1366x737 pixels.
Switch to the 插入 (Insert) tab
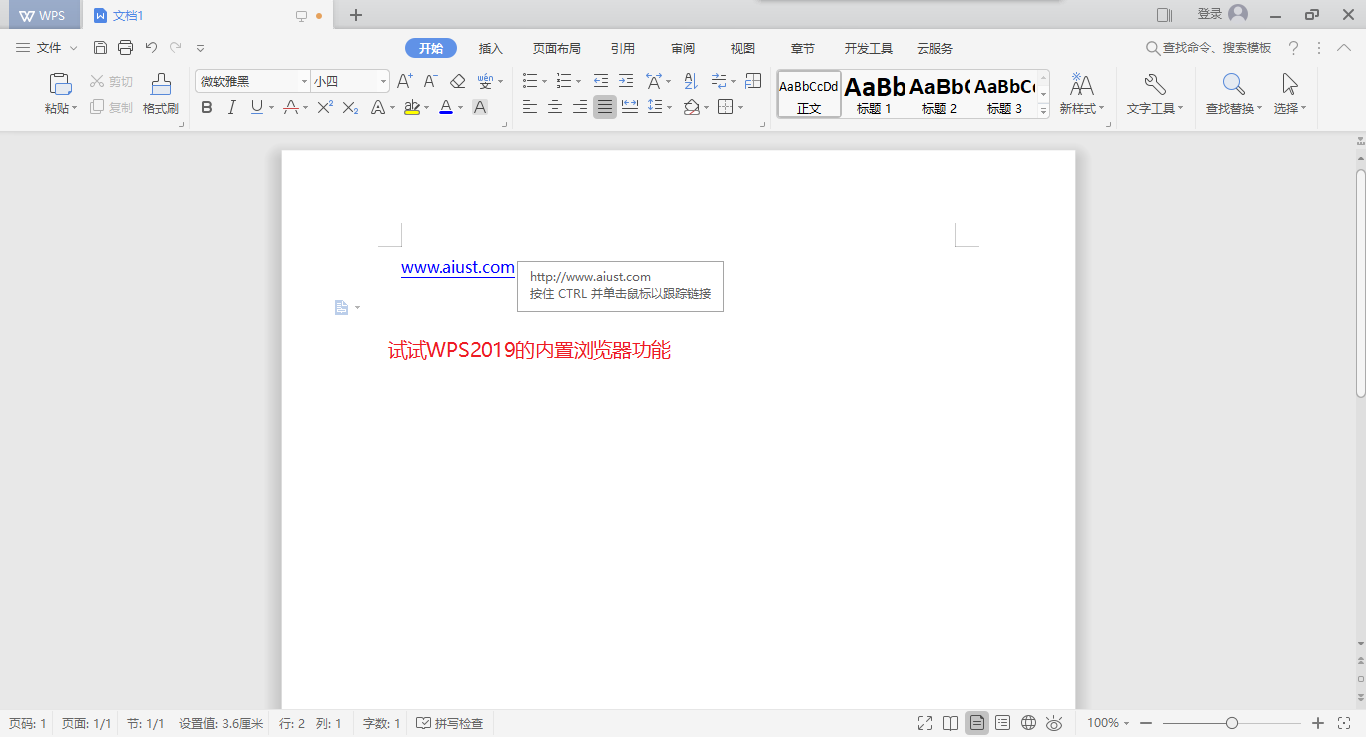tap(490, 48)
